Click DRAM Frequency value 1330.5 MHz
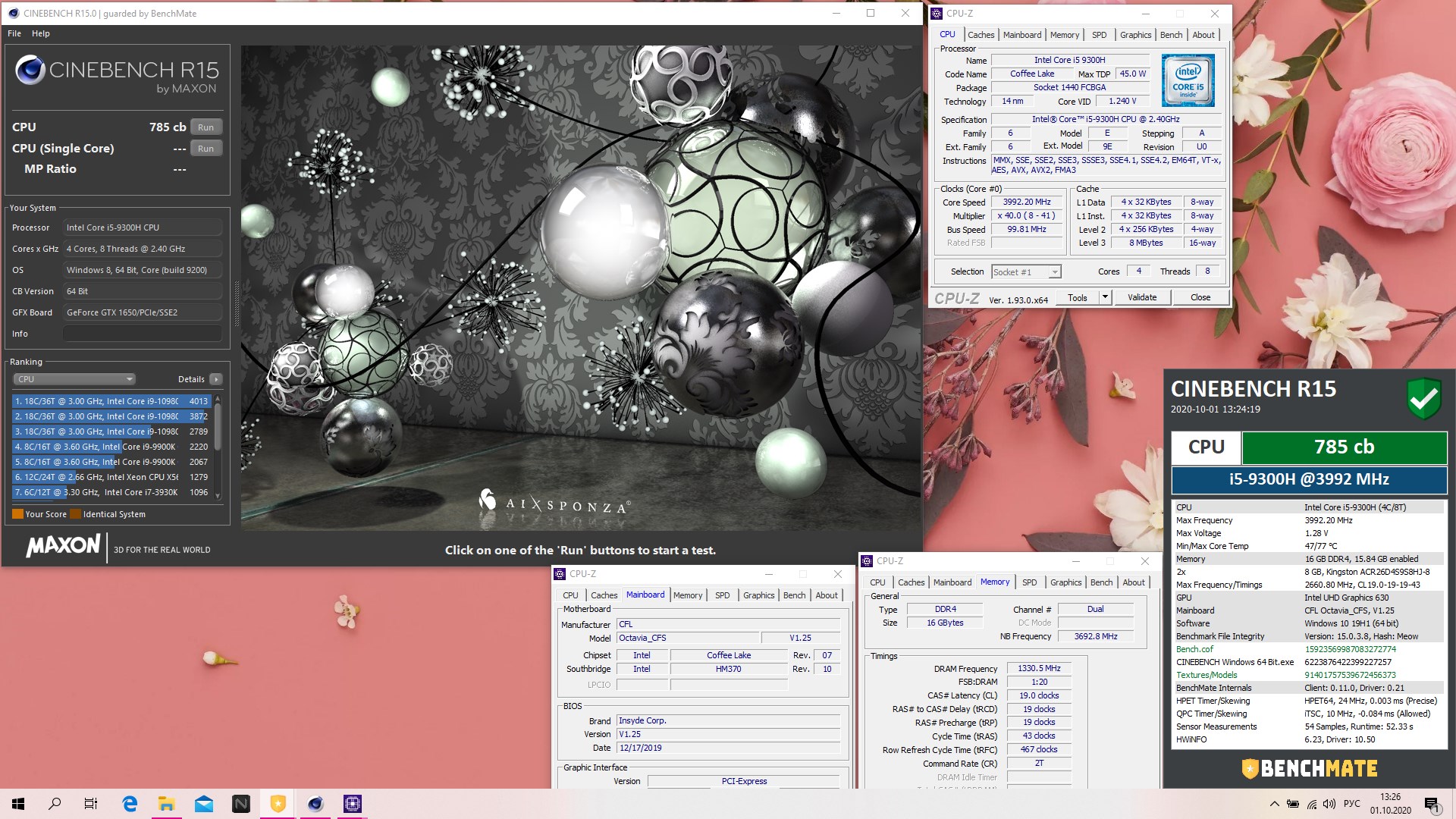 [1039, 669]
